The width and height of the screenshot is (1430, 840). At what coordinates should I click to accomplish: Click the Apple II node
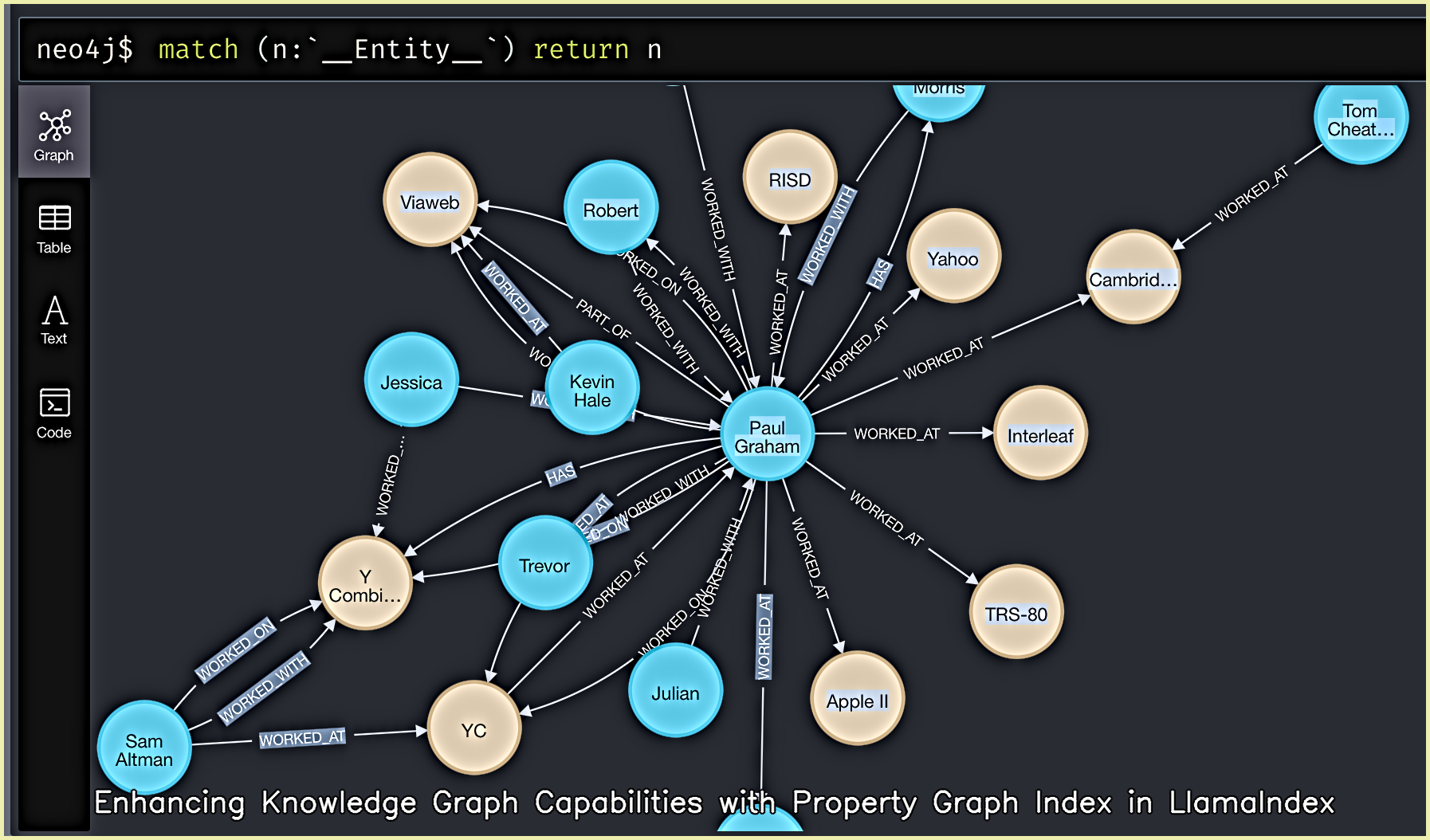857,699
